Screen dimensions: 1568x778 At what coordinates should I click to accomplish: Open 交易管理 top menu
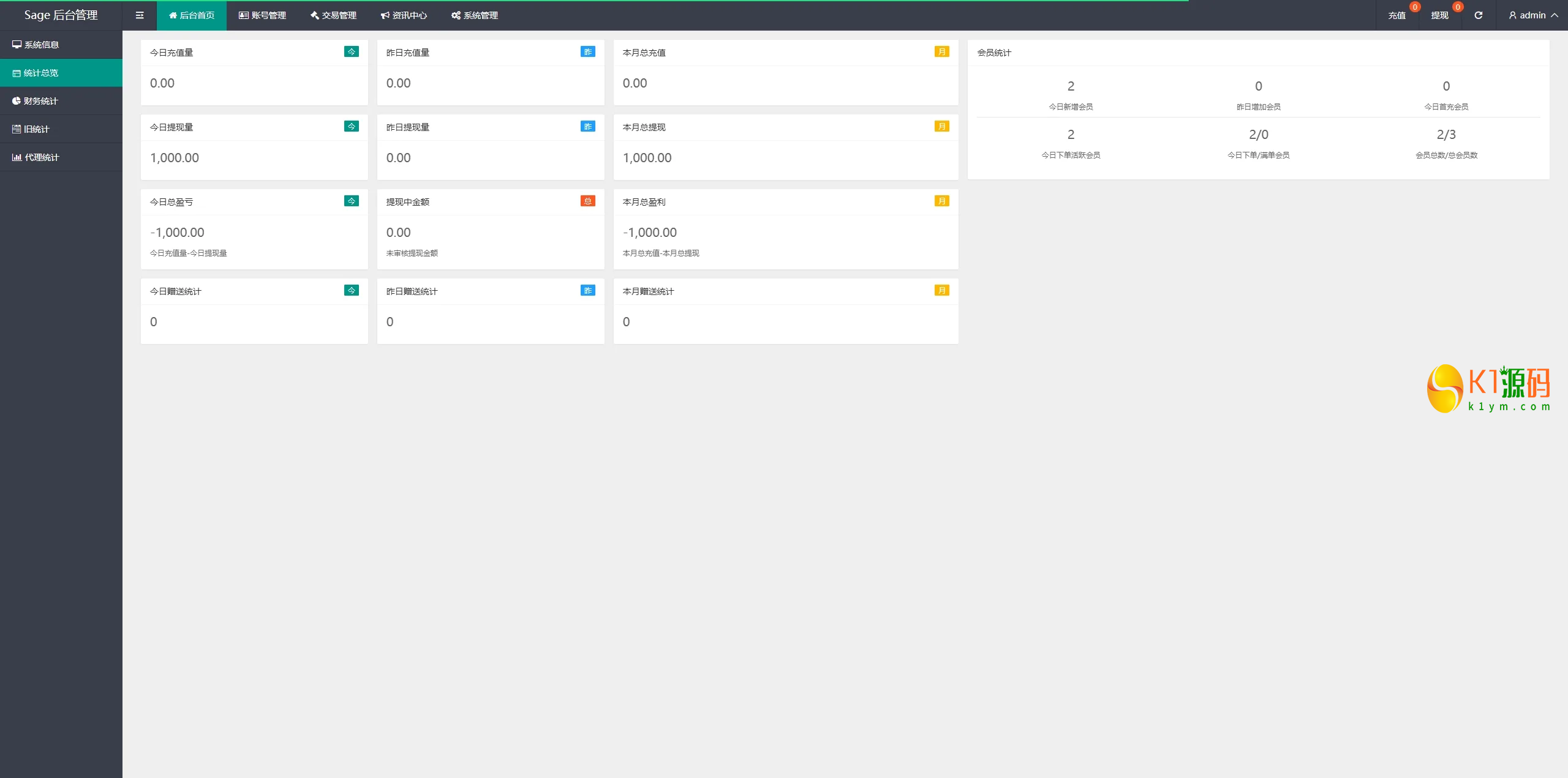333,15
